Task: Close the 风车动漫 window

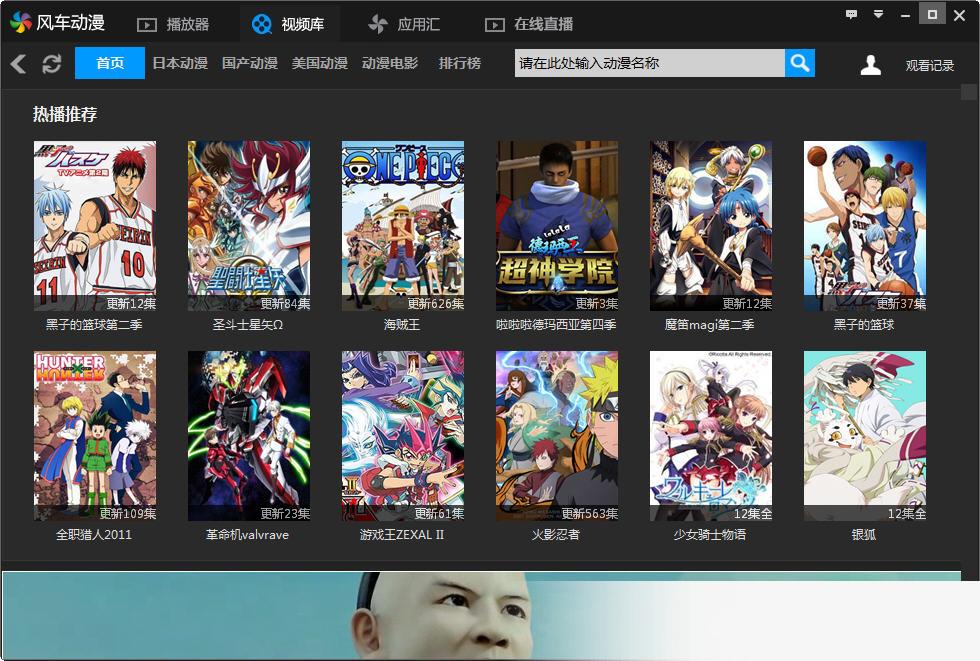Action: pos(959,15)
